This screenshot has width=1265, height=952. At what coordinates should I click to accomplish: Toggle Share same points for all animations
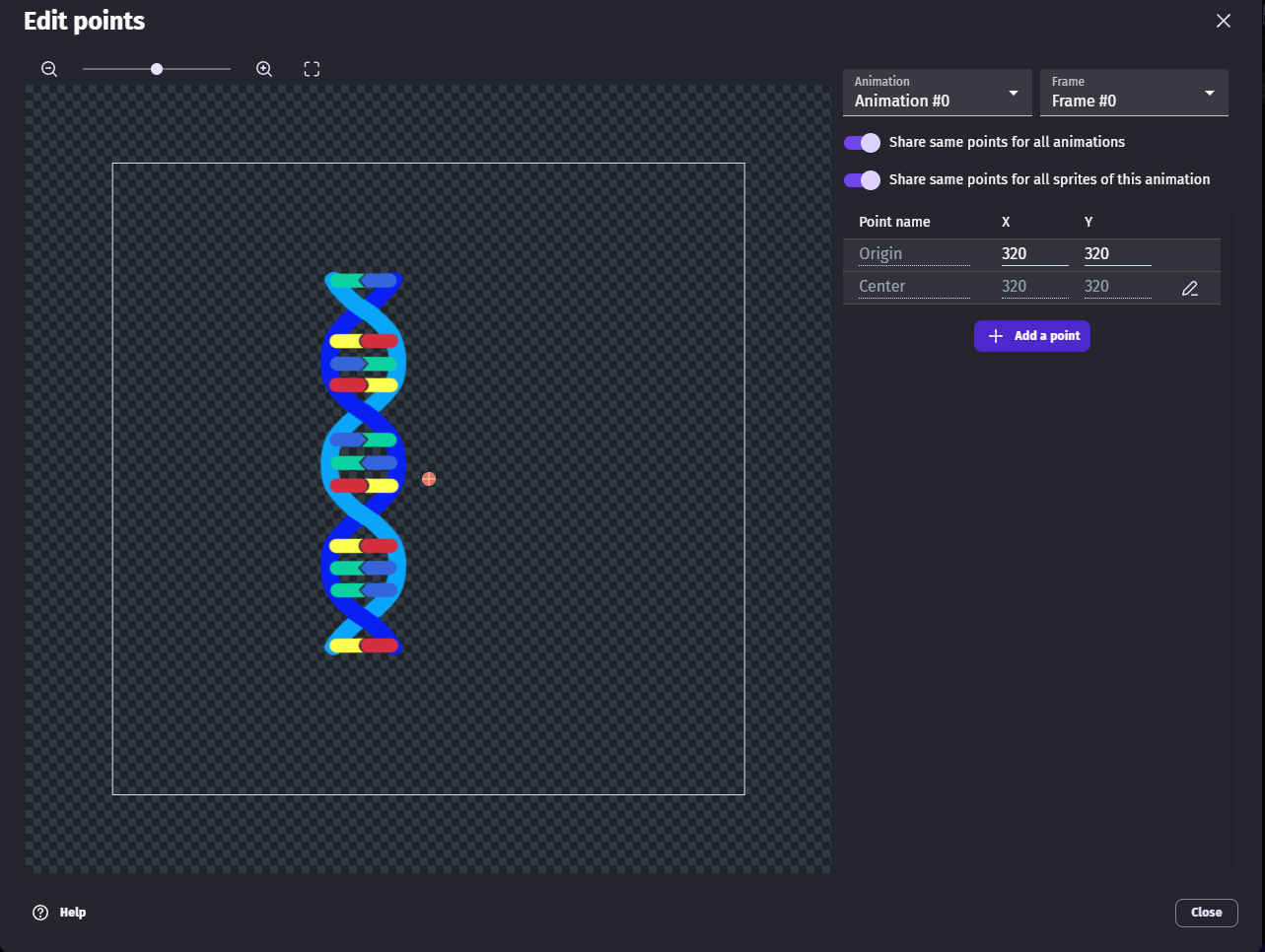(x=862, y=143)
